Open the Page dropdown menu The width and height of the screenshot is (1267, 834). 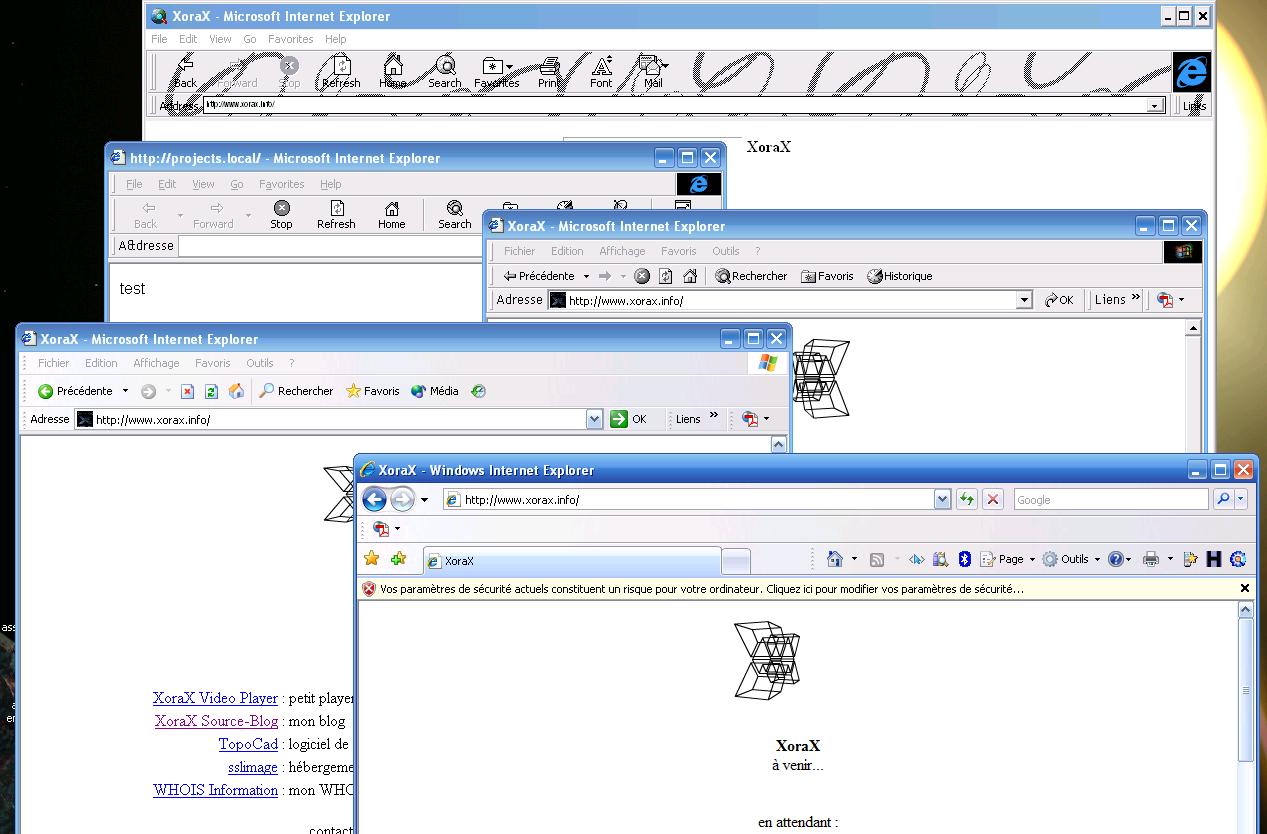coord(1009,559)
